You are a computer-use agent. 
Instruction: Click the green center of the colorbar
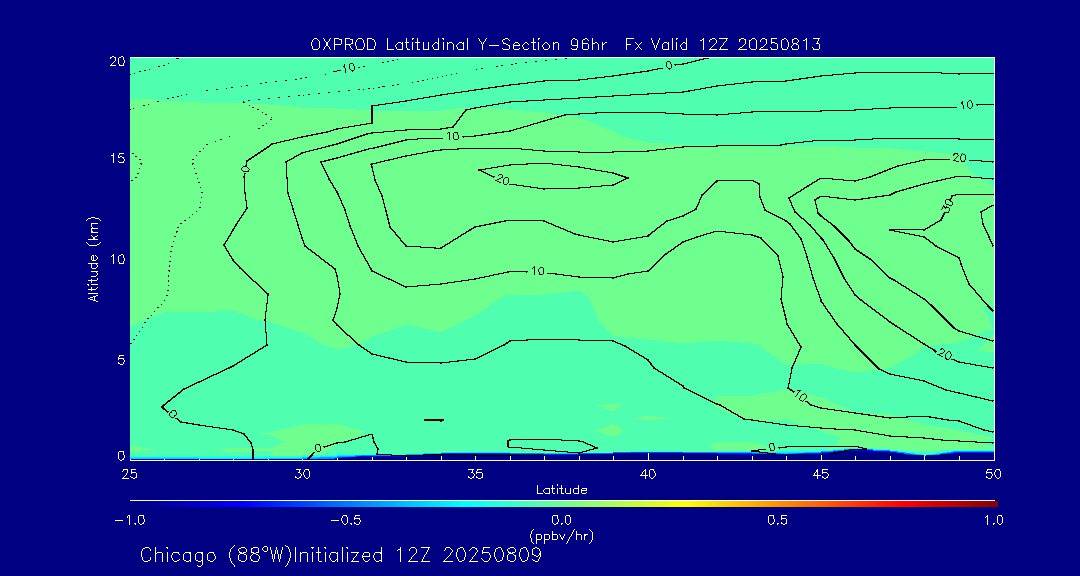(561, 504)
